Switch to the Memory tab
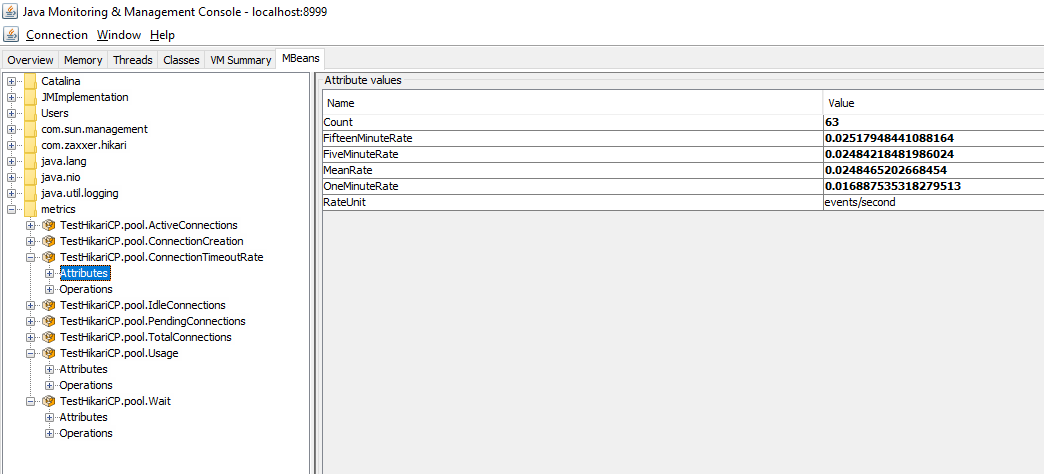This screenshot has height=474, width=1044. [83, 60]
